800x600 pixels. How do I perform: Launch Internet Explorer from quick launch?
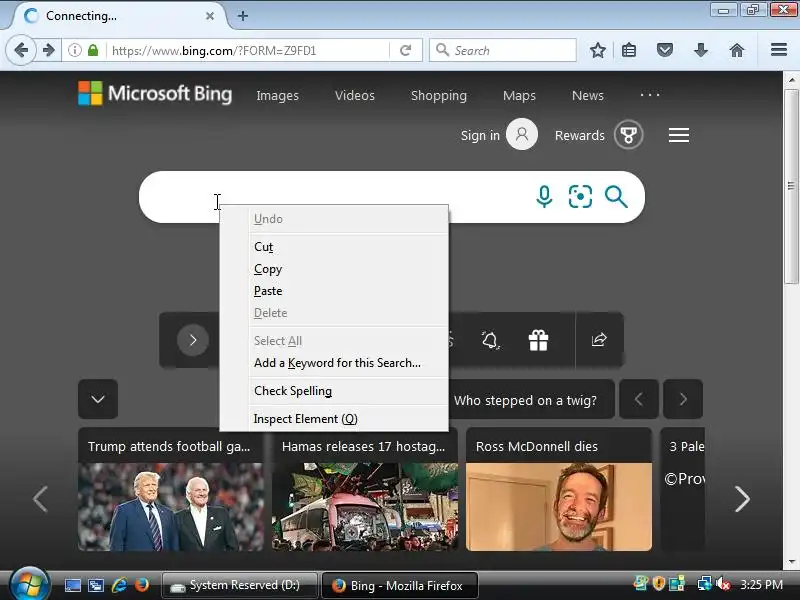(119, 585)
